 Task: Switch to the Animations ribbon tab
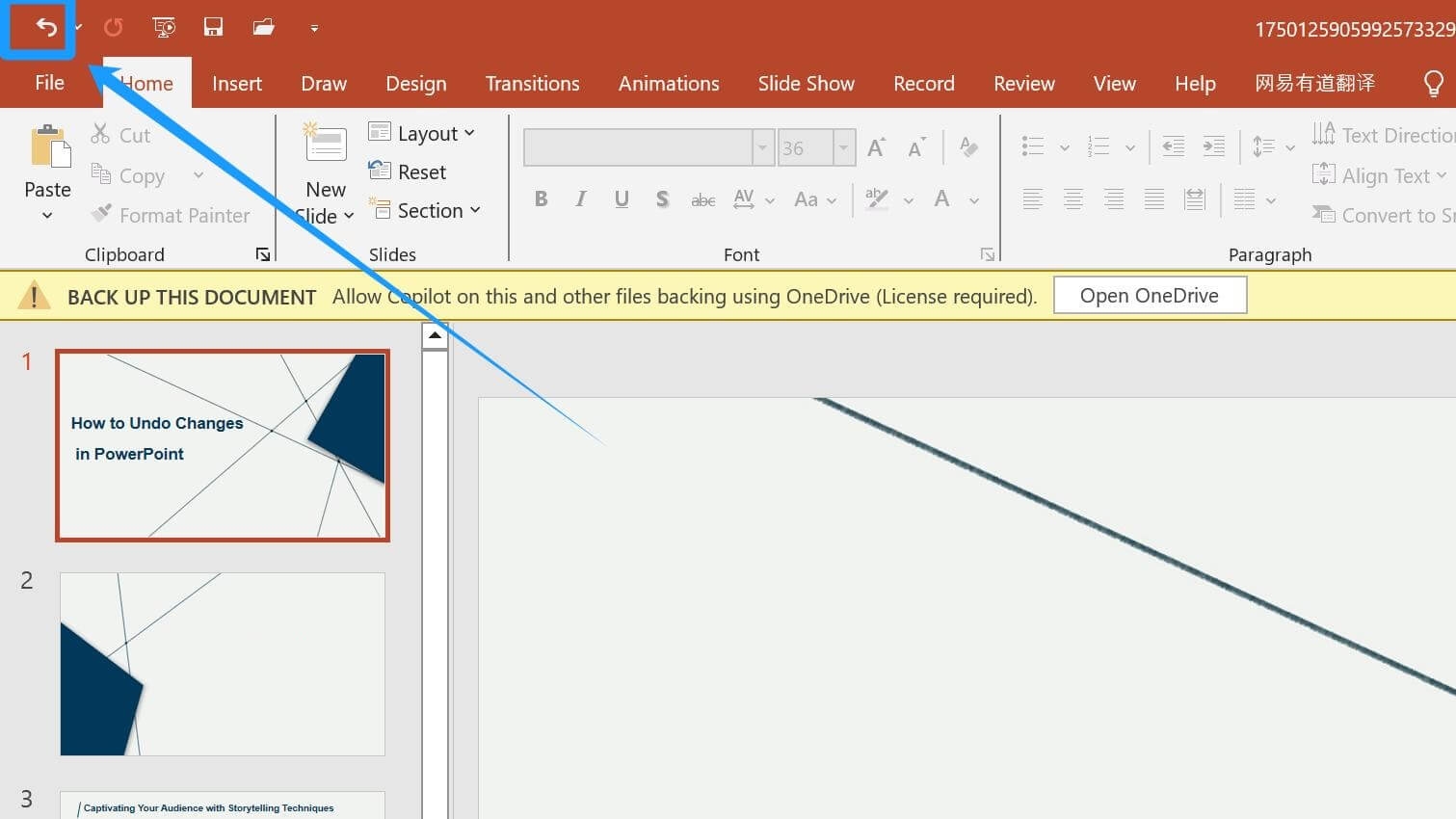(x=669, y=83)
